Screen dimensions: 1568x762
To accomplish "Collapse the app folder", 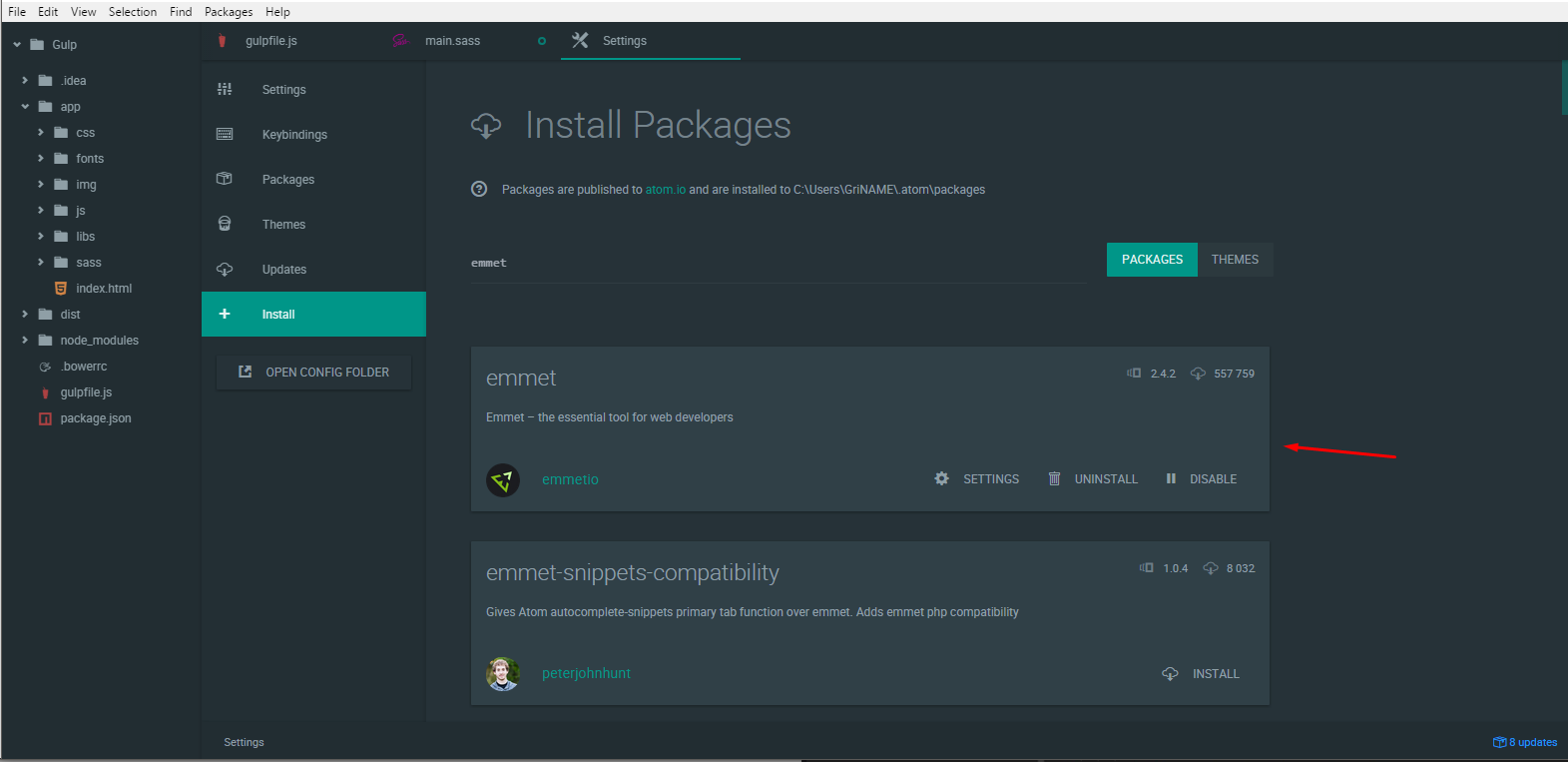I will [x=25, y=106].
